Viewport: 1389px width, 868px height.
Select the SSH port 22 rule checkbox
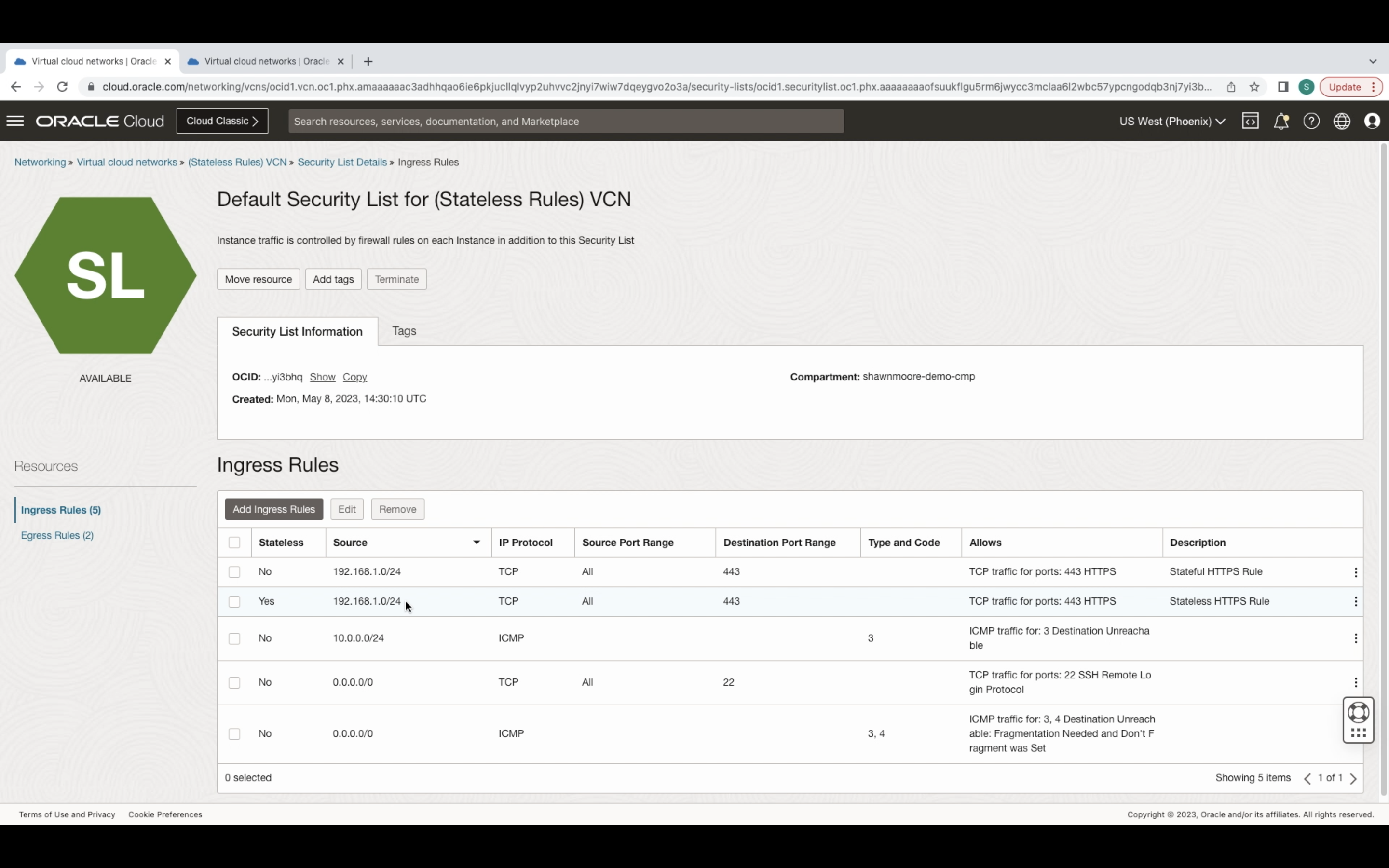coord(234,682)
